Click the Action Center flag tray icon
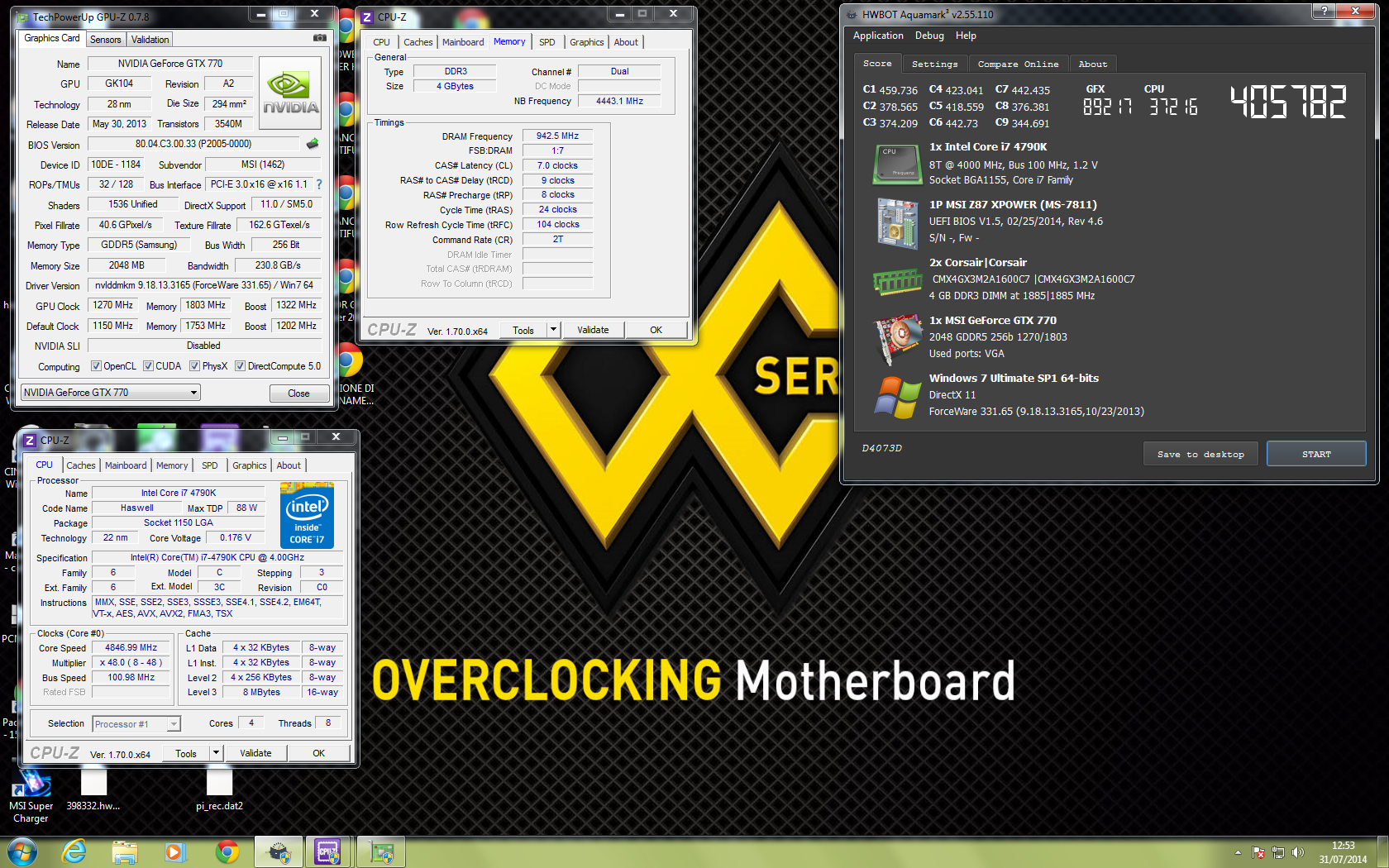The width and height of the screenshot is (1389, 868). [x=1258, y=852]
